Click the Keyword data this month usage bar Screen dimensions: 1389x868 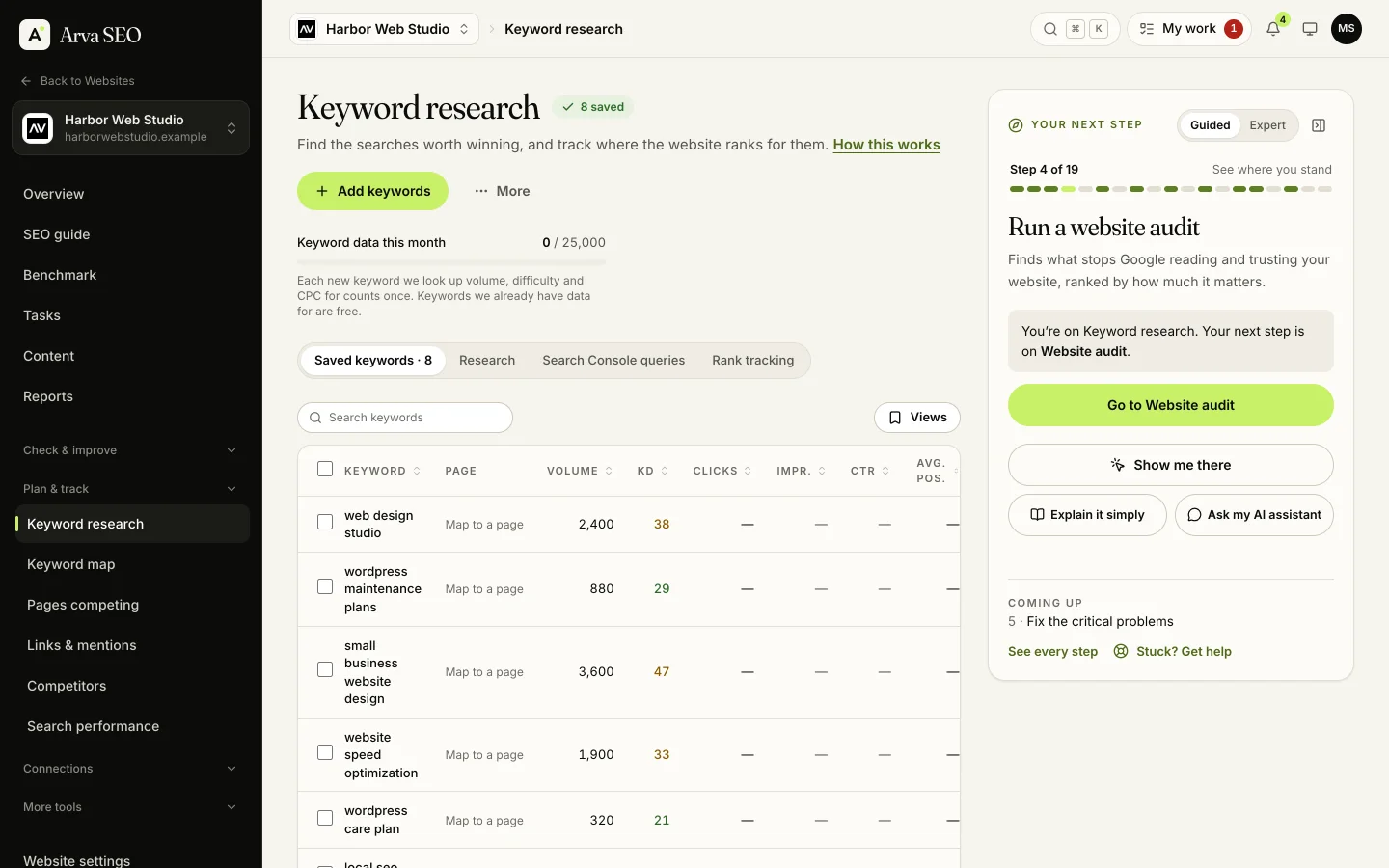pyautogui.click(x=451, y=262)
